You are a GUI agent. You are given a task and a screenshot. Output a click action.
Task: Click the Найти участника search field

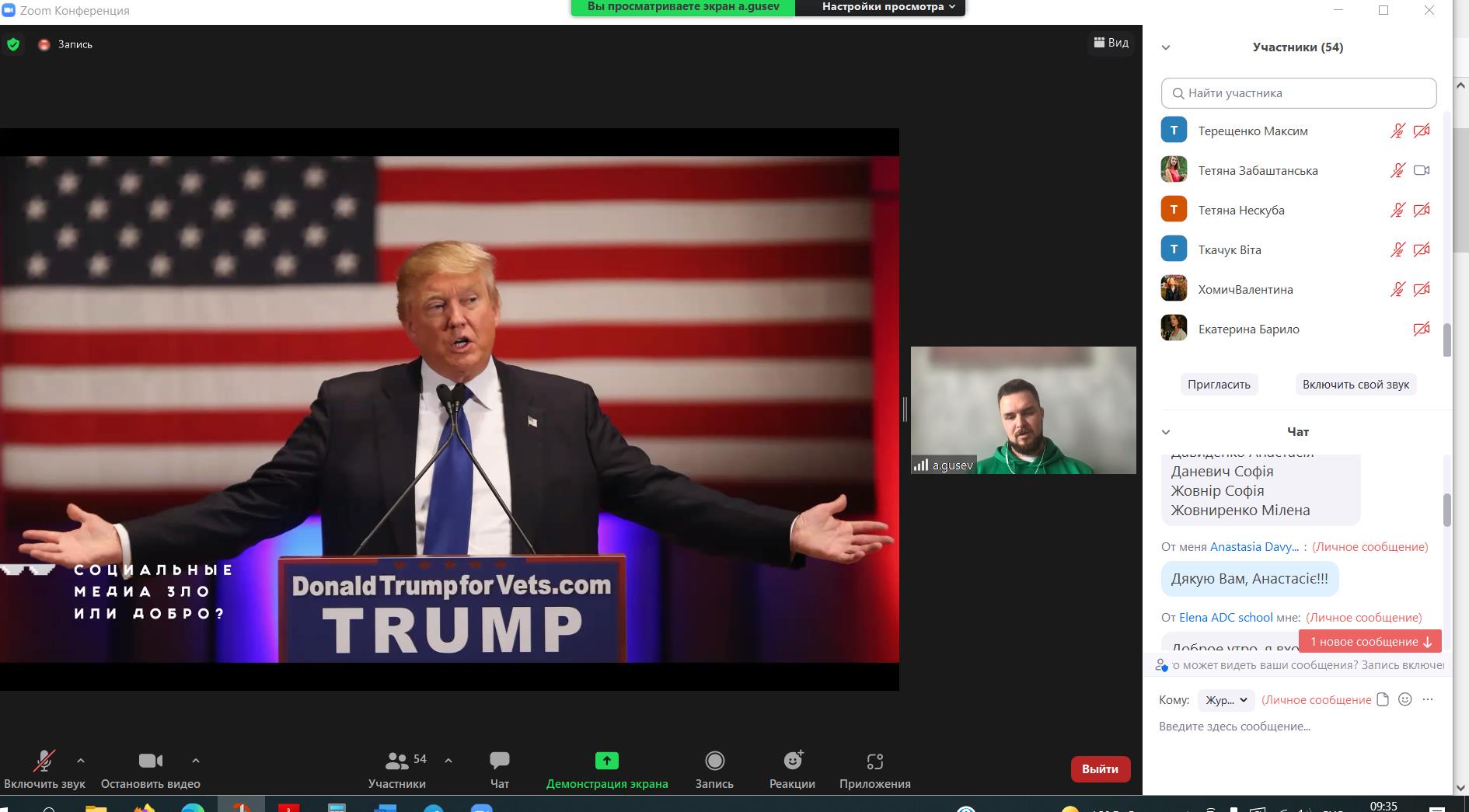(x=1298, y=93)
